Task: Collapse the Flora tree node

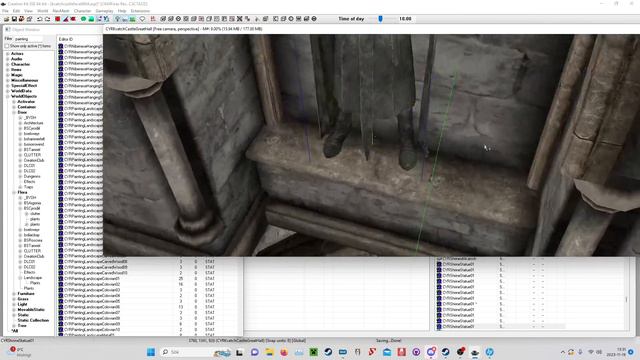Action: 14,192
